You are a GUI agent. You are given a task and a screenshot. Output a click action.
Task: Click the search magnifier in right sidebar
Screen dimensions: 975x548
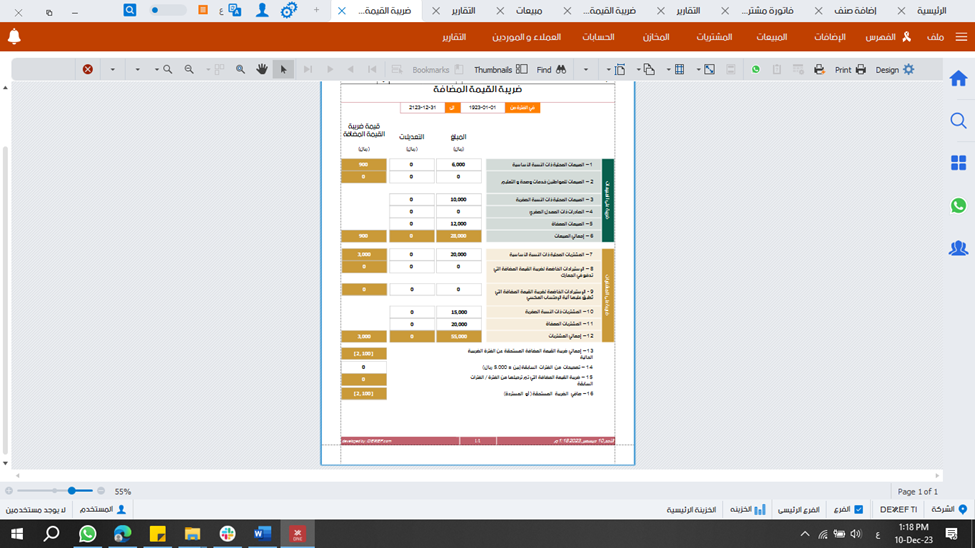[958, 121]
